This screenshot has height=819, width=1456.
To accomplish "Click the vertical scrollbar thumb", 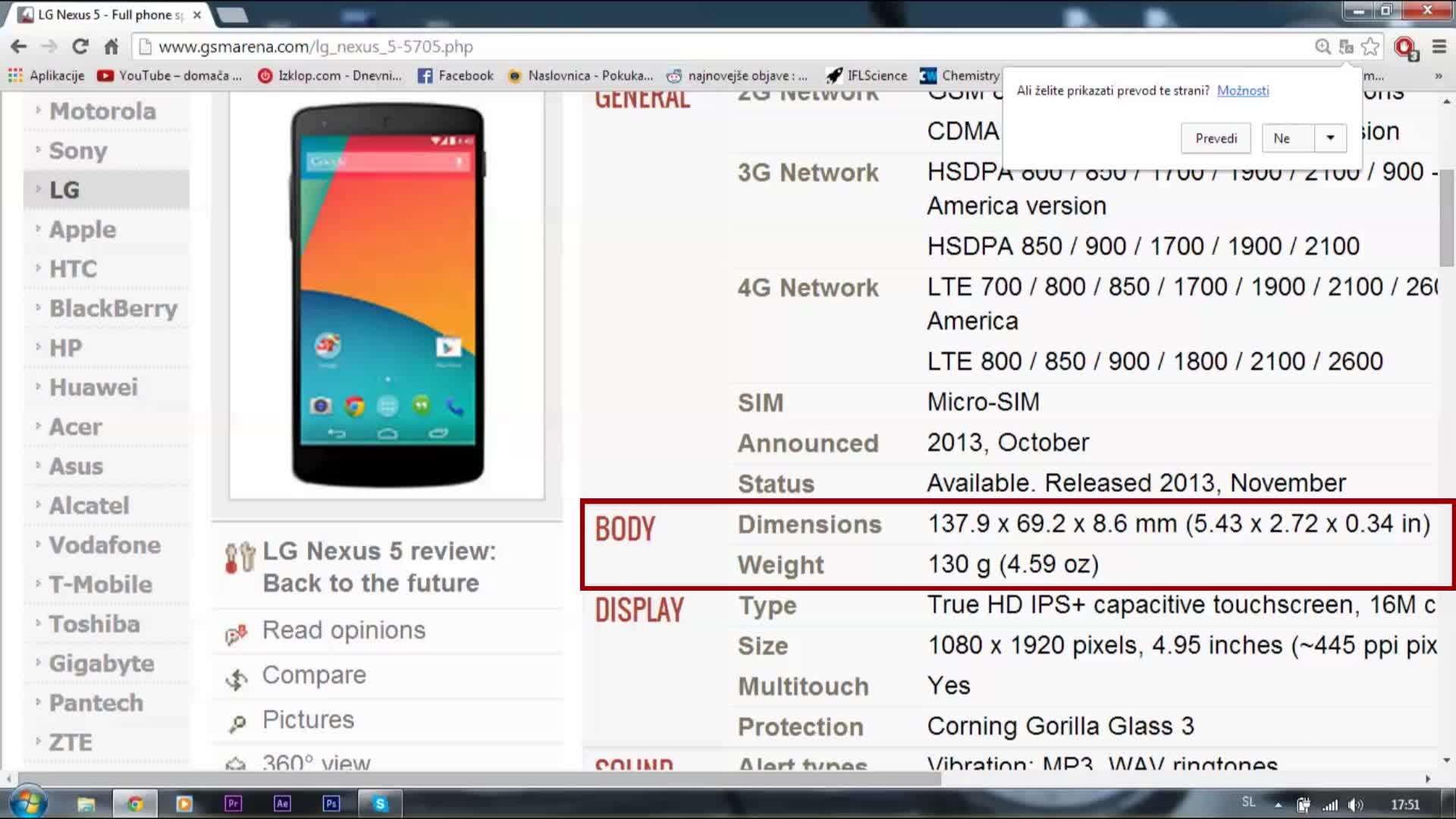I will coord(1447,218).
